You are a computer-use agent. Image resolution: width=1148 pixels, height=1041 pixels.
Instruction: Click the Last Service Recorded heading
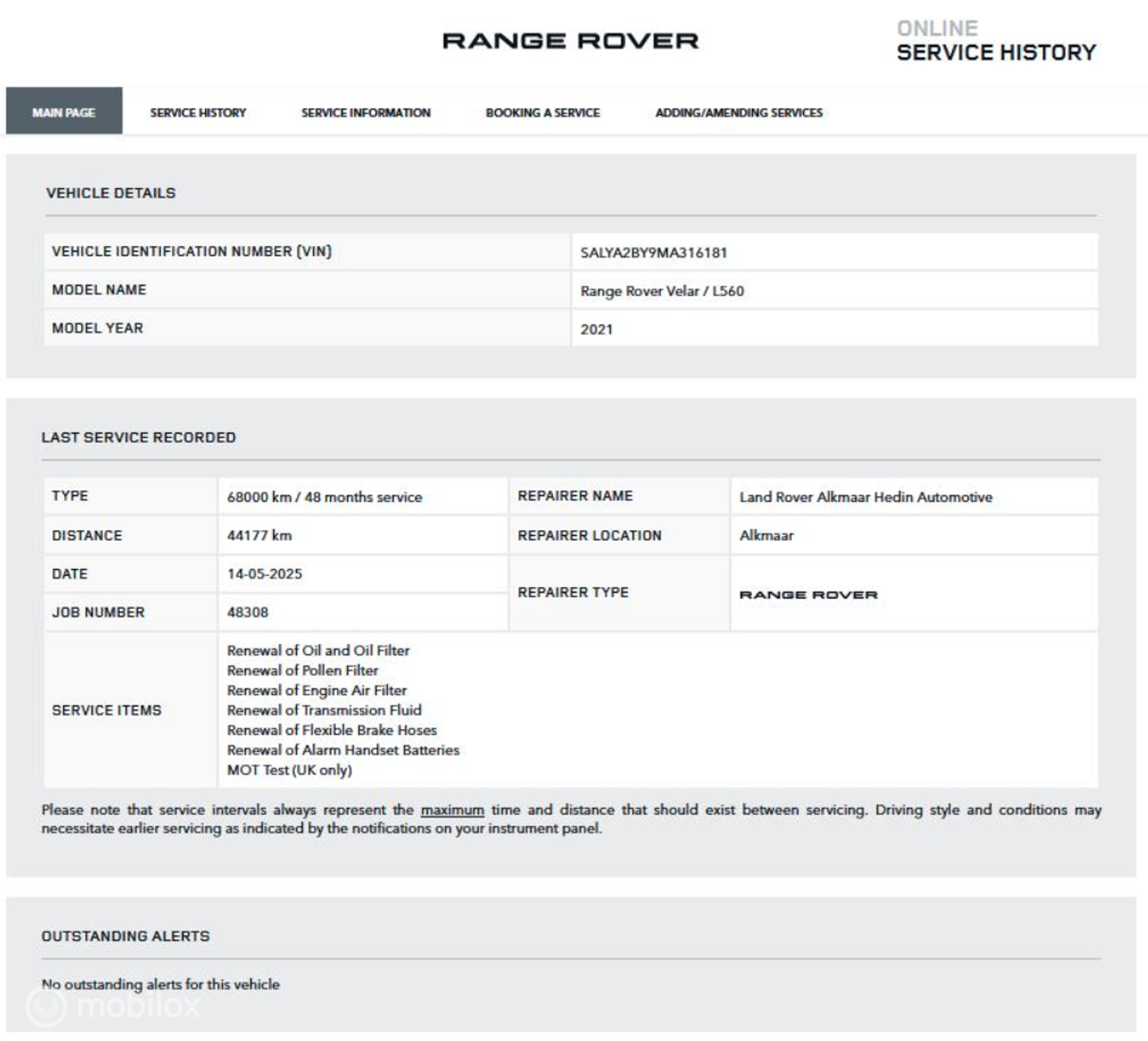[x=139, y=437]
